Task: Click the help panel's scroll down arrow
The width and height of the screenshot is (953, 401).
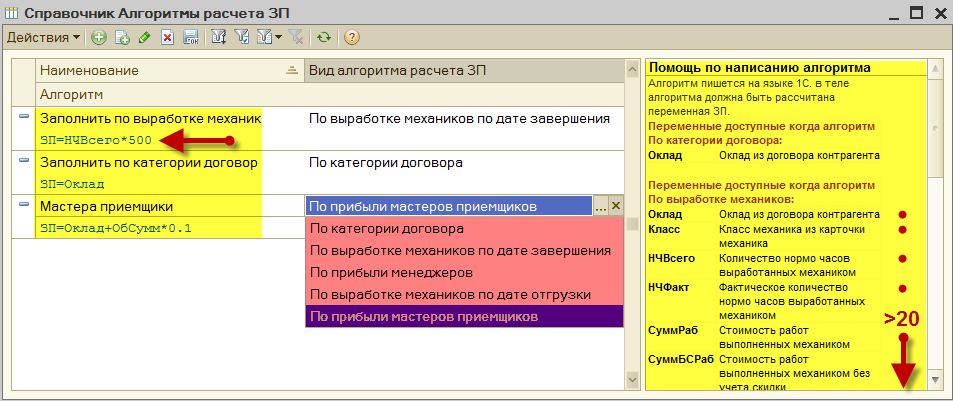Action: (935, 380)
